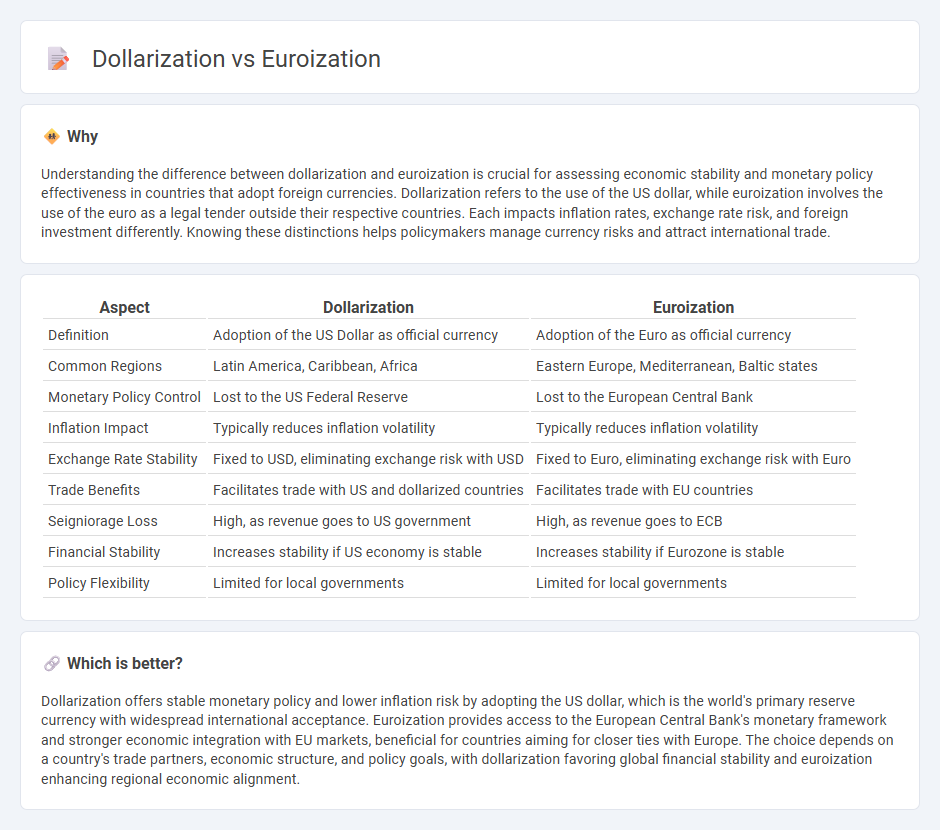Image resolution: width=940 pixels, height=830 pixels.
Task: Click the 'Euroization' column header
Action: (x=693, y=307)
